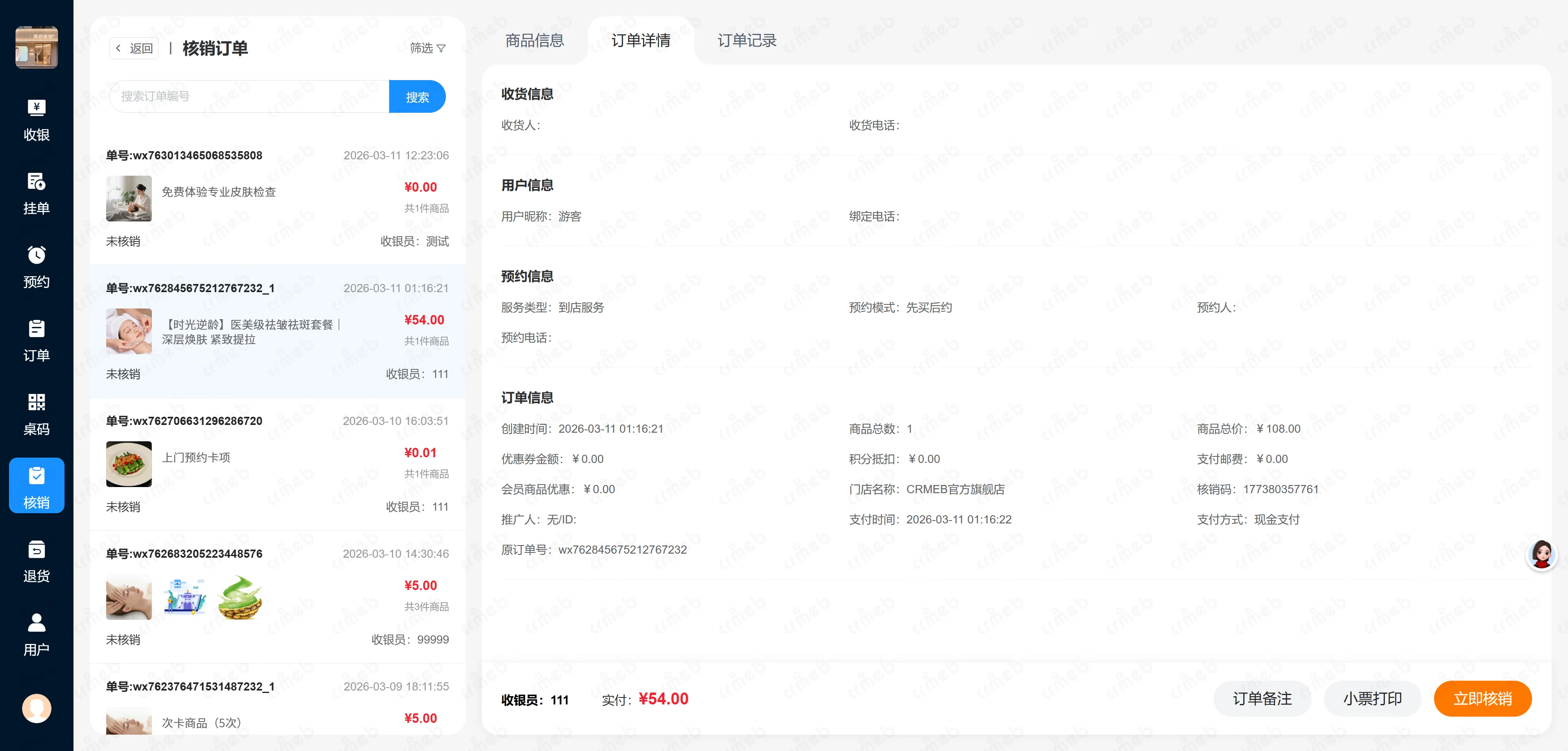This screenshot has width=1568, height=751.
Task: Click the green pineapple thumbnail in three-item order
Action: pos(241,597)
